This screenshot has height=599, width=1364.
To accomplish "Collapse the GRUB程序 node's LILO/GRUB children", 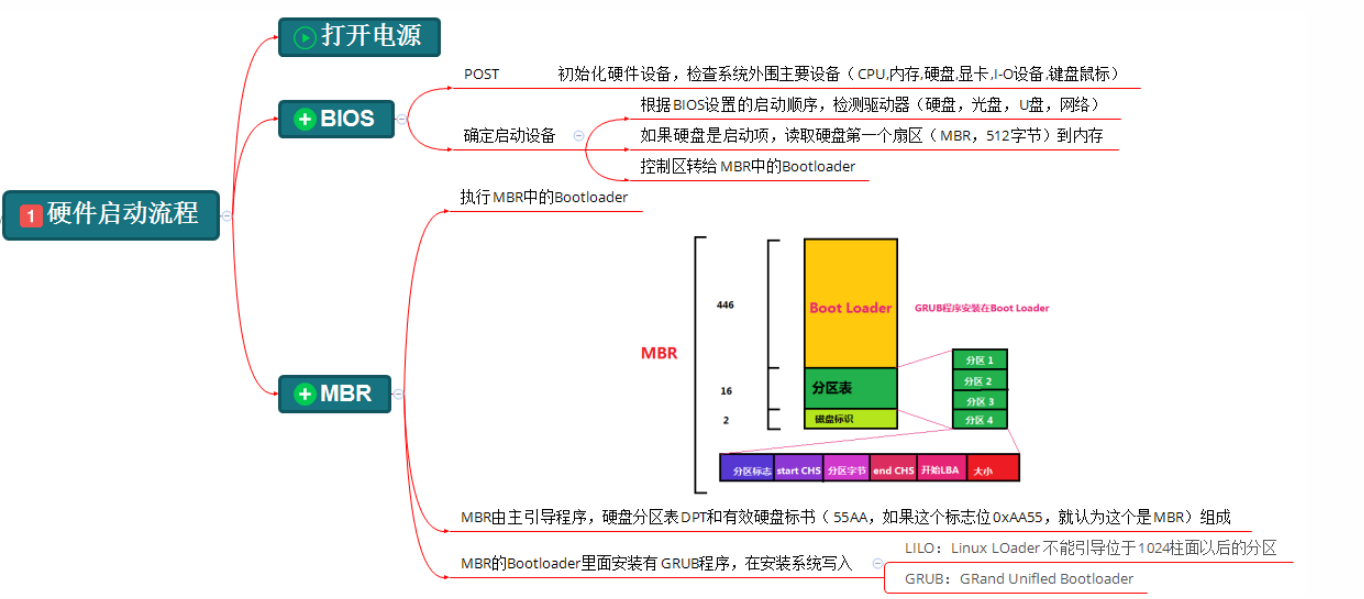I will pyautogui.click(x=877, y=563).
